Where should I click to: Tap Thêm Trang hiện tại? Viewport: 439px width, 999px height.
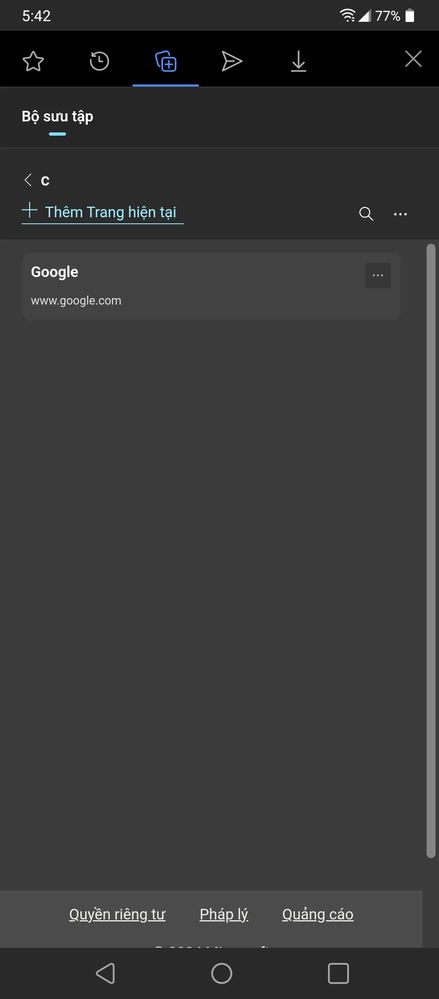click(x=102, y=212)
